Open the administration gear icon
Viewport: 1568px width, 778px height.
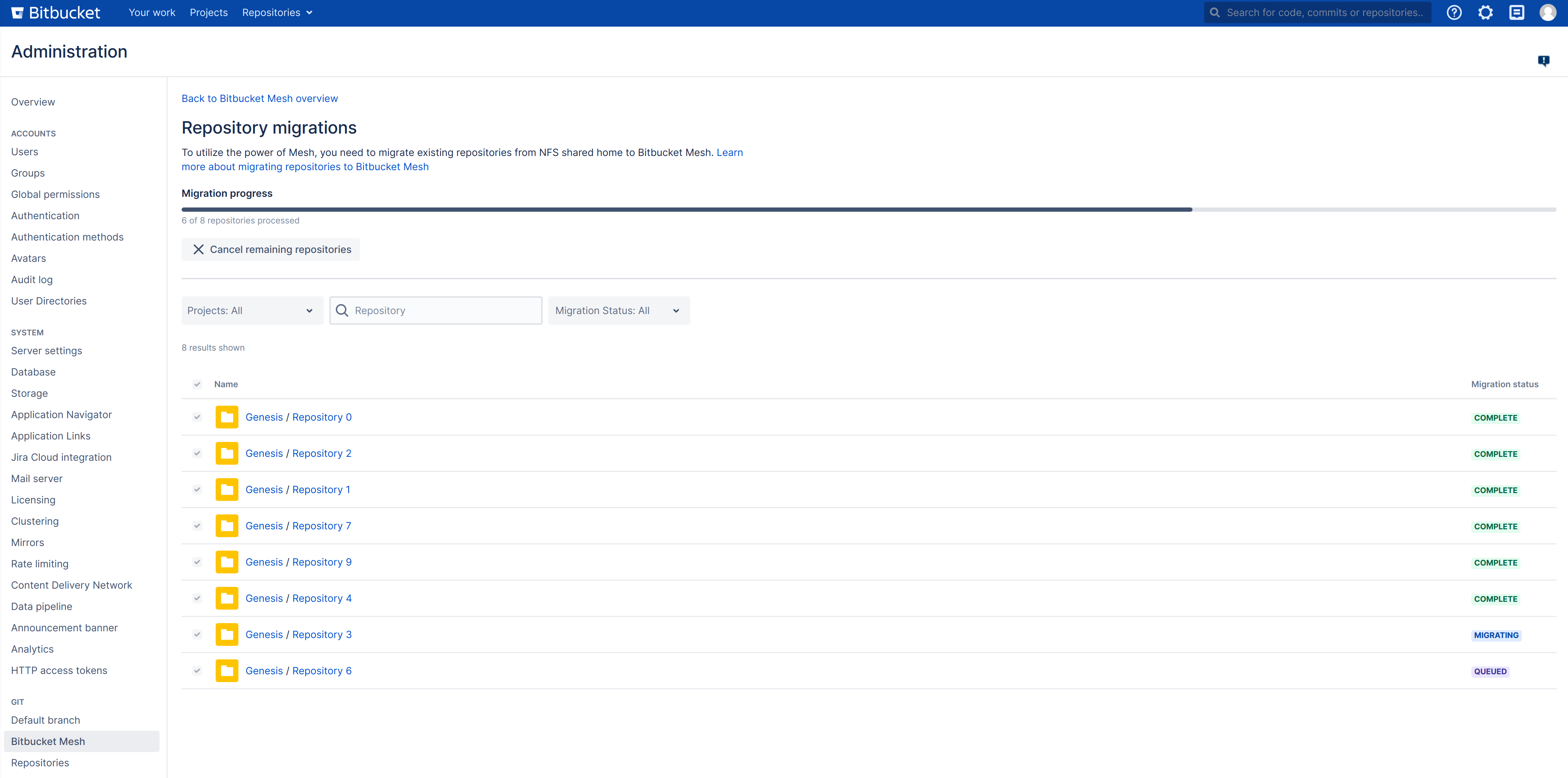[1485, 13]
